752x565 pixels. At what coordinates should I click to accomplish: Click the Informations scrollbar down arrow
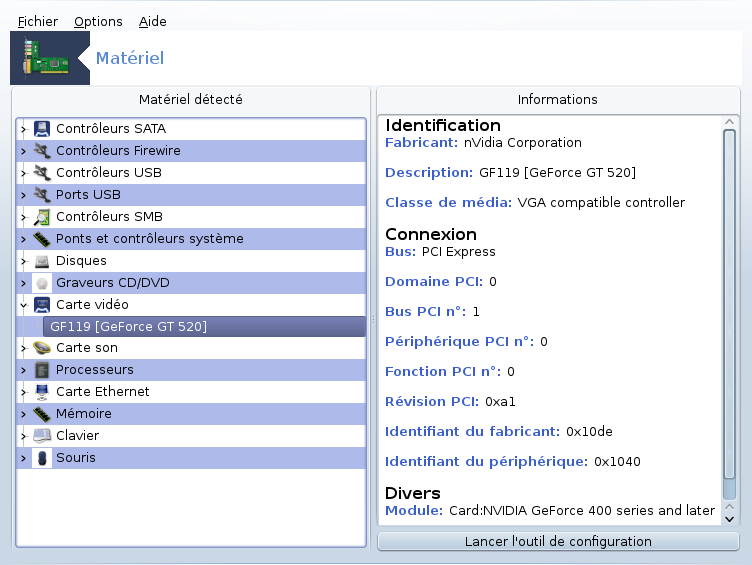730,518
